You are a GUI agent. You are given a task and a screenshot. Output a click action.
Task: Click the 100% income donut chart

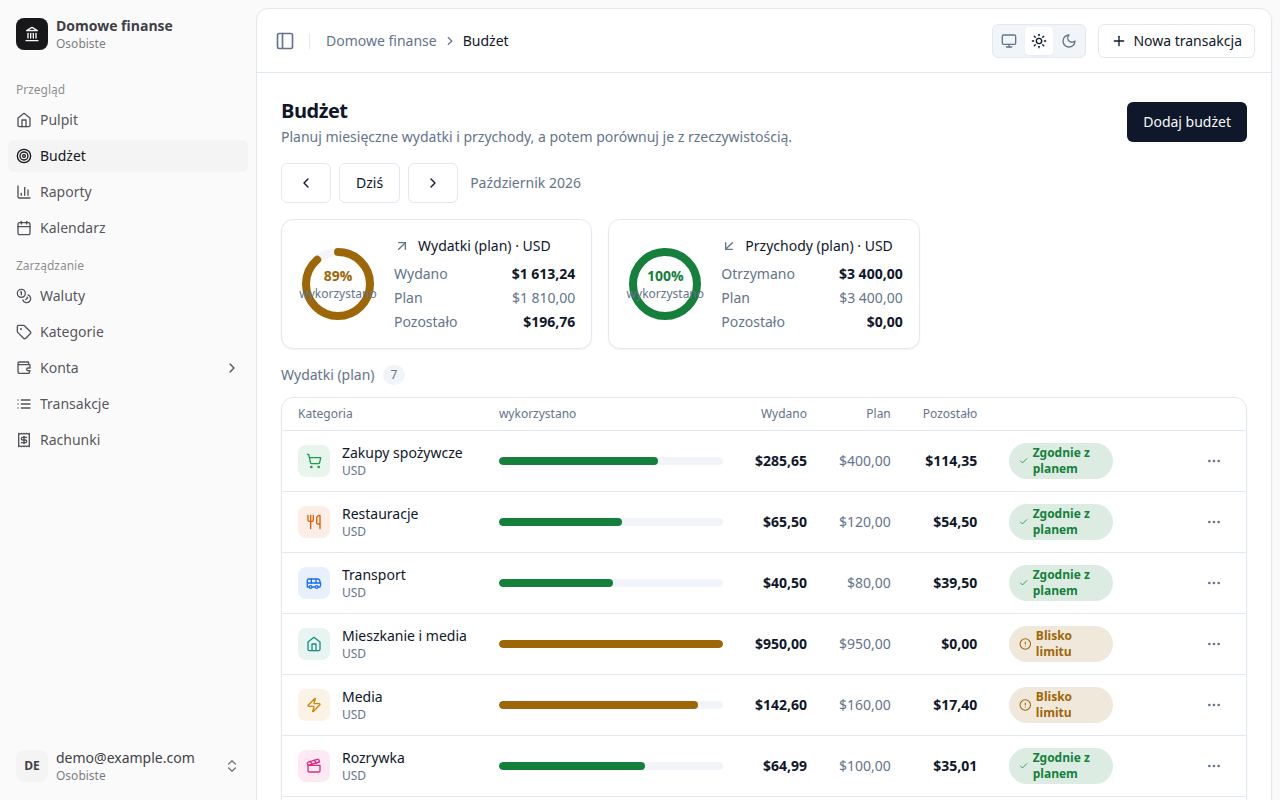click(x=665, y=284)
